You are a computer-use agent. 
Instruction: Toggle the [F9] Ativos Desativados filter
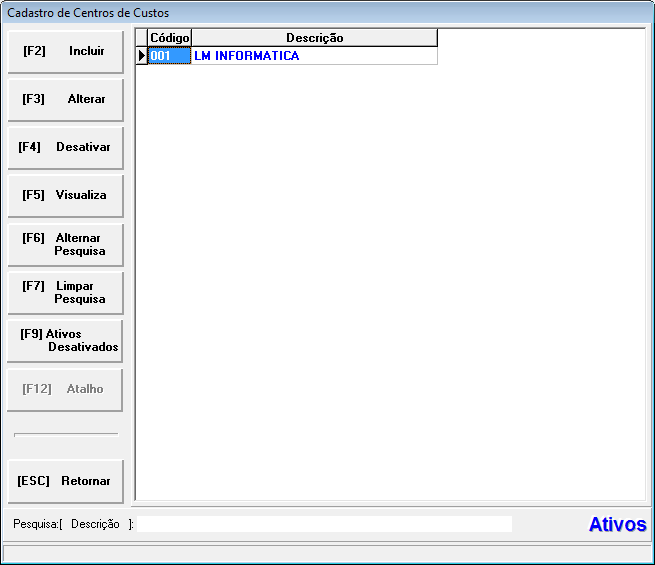click(65, 340)
